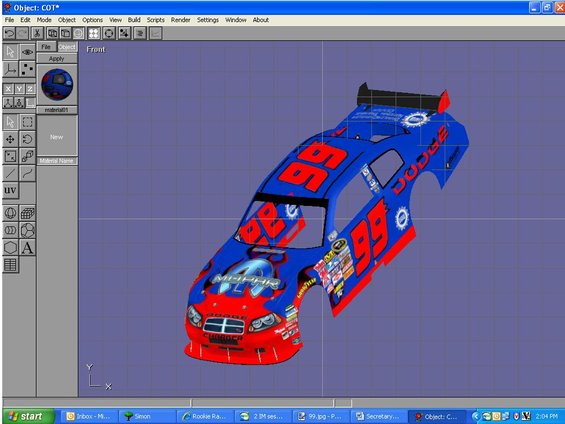Click the blue material sphere preview
Image resolution: width=565 pixels, height=424 pixels.
tap(57, 85)
